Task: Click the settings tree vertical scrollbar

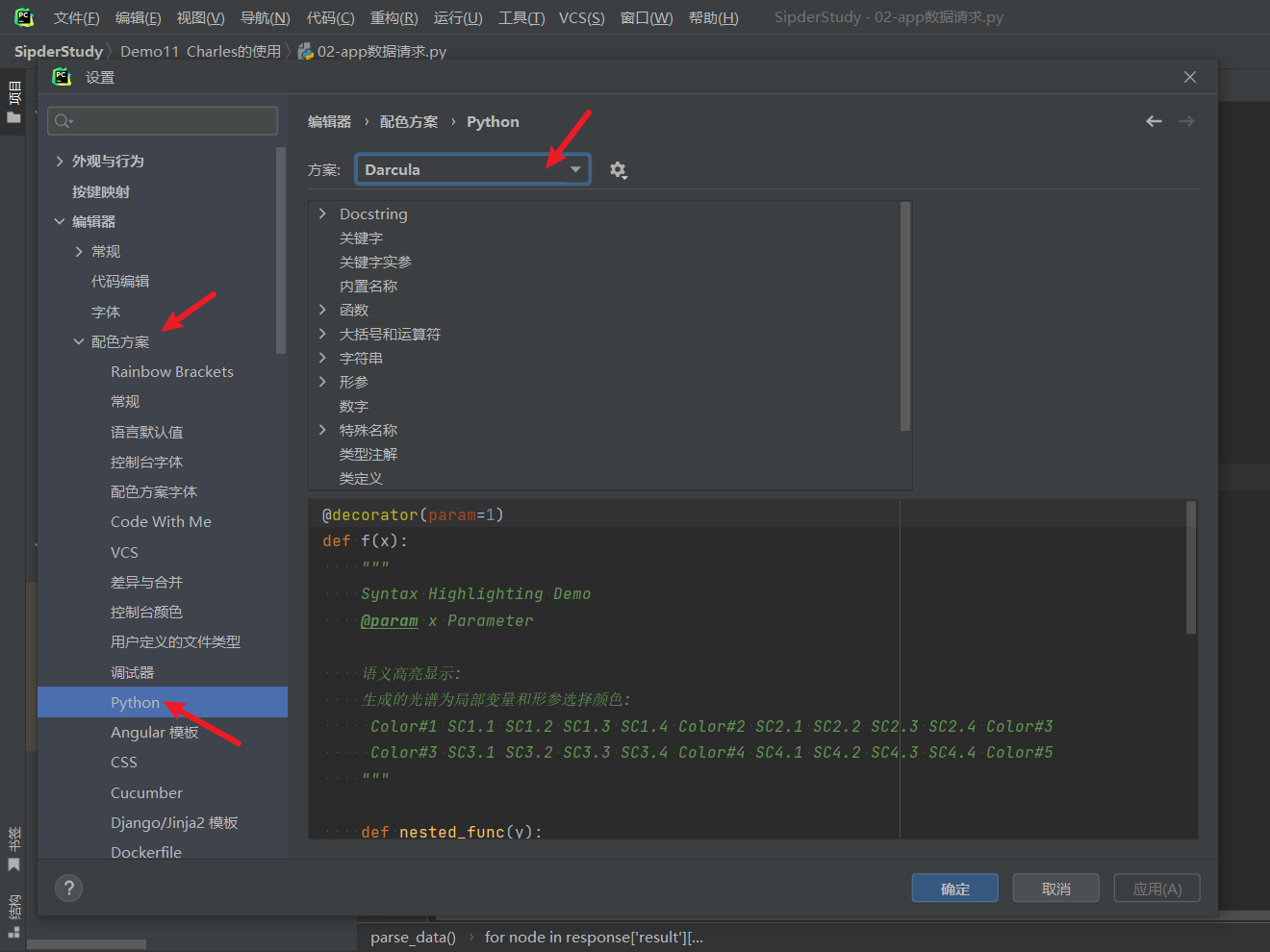Action: click(281, 250)
